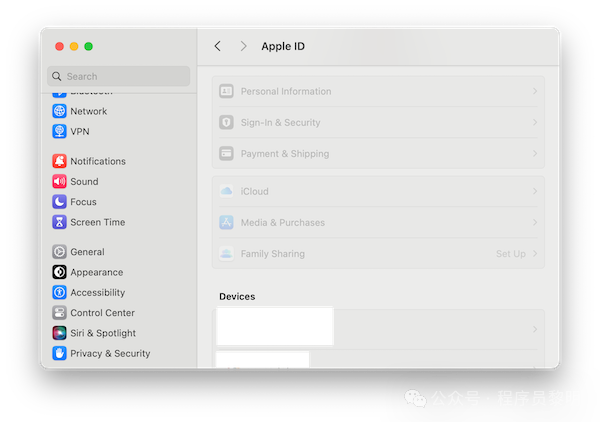Open Notifications pane from sidebar
The width and height of the screenshot is (600, 422).
click(x=98, y=161)
